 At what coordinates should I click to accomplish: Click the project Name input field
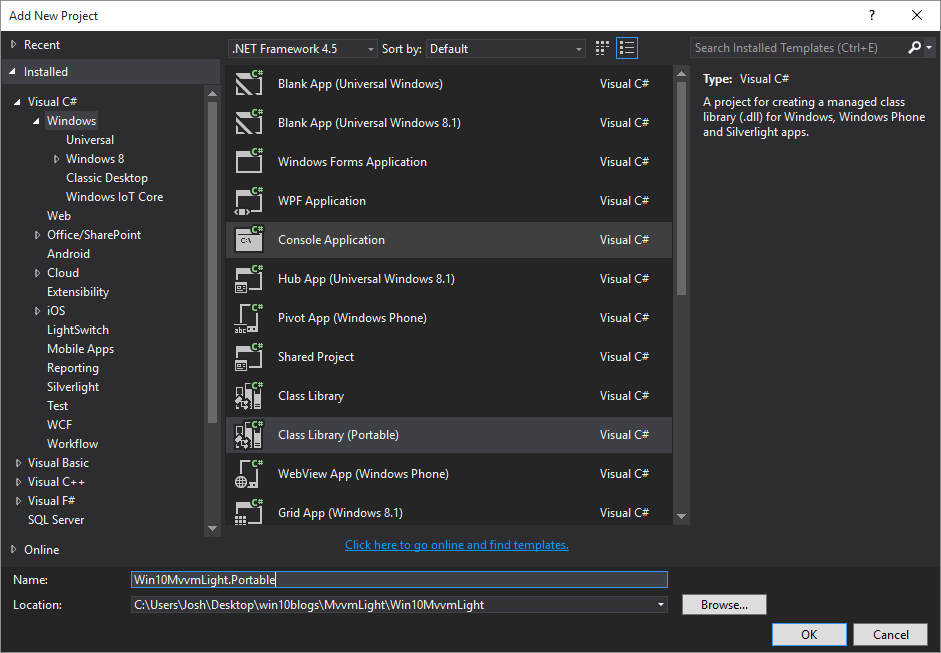pos(398,579)
